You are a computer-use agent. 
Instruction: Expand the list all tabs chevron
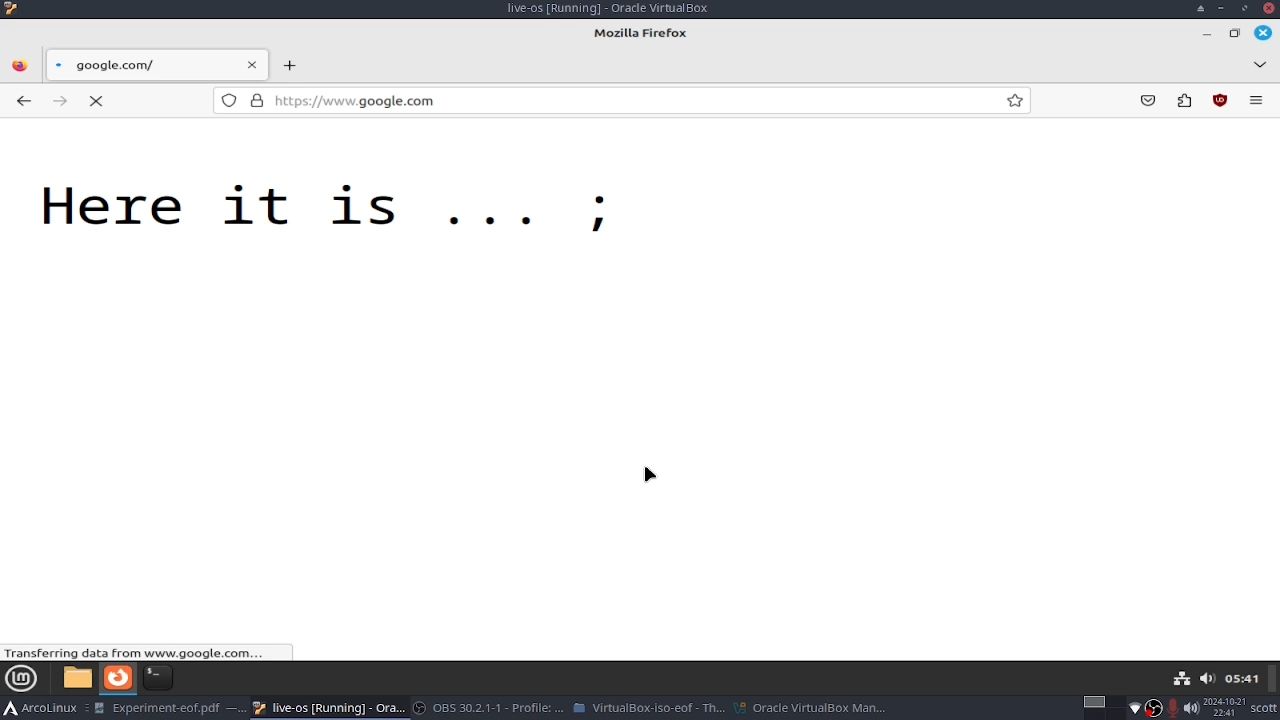[1259, 65]
